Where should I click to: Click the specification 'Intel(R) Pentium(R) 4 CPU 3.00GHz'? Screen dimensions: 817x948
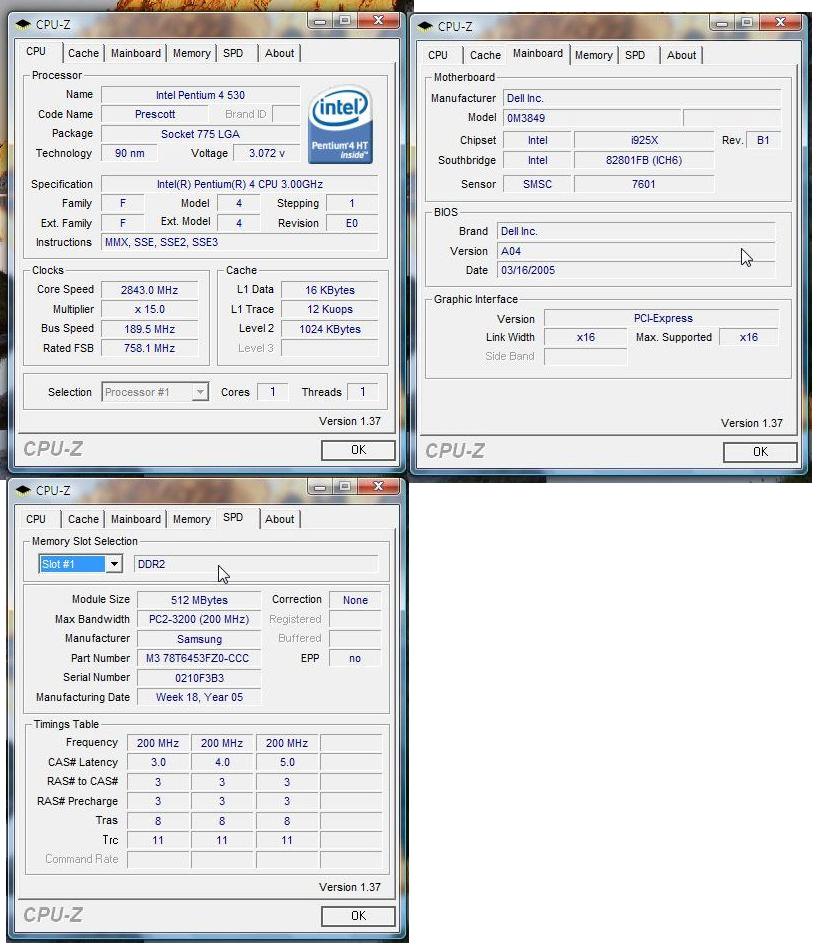[239, 184]
